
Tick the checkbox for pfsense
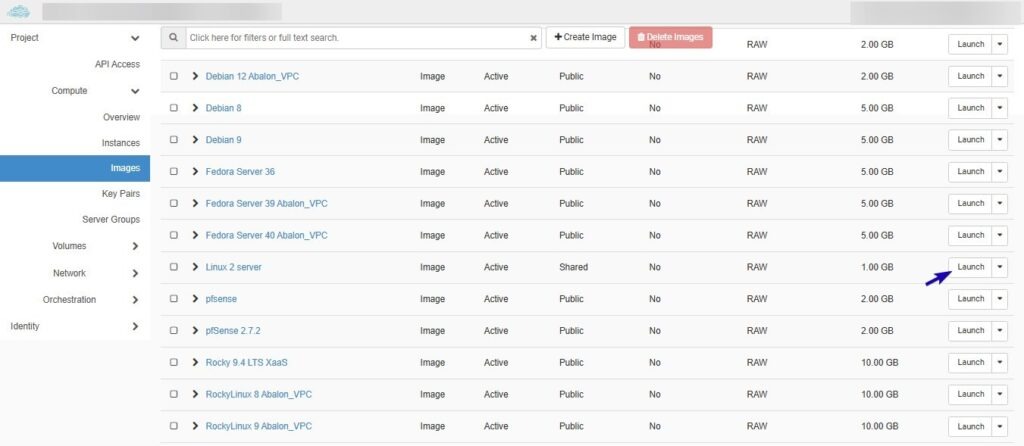coord(174,299)
